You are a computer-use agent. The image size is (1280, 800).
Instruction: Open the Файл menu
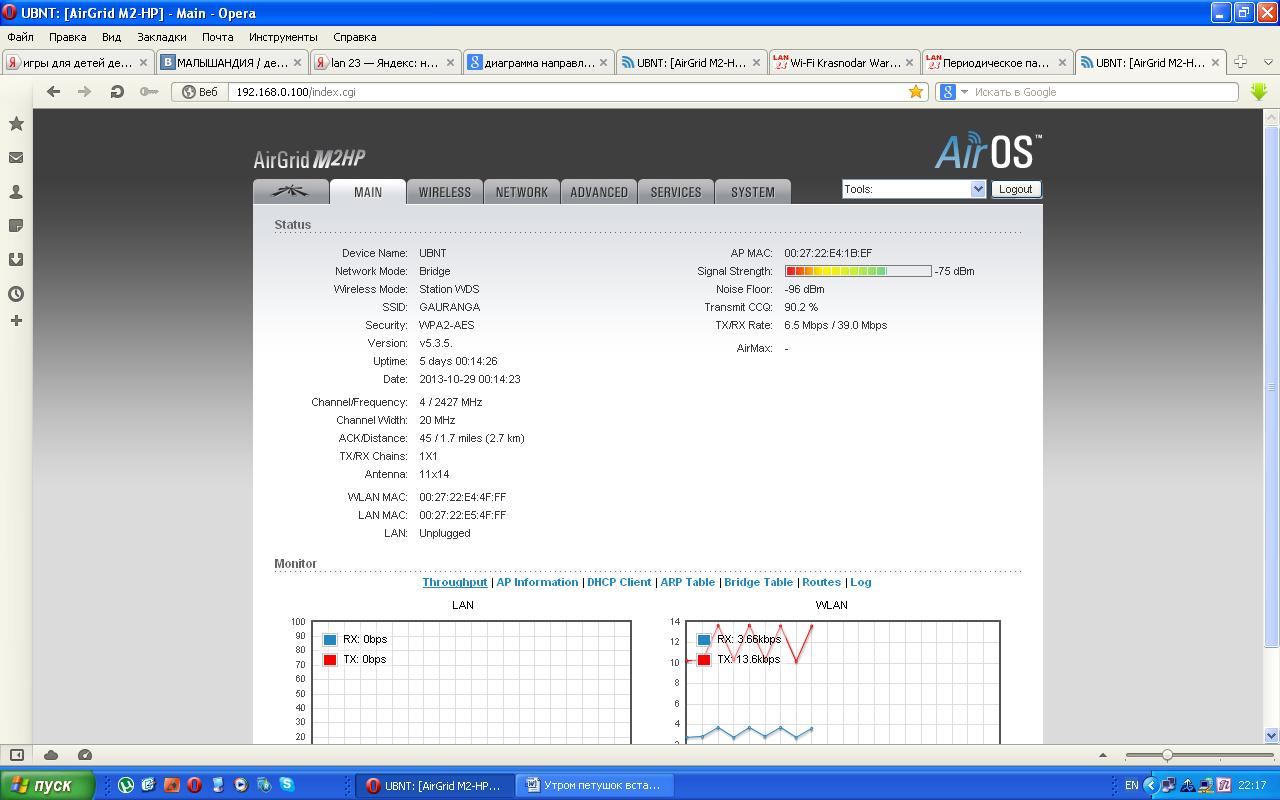coord(21,37)
